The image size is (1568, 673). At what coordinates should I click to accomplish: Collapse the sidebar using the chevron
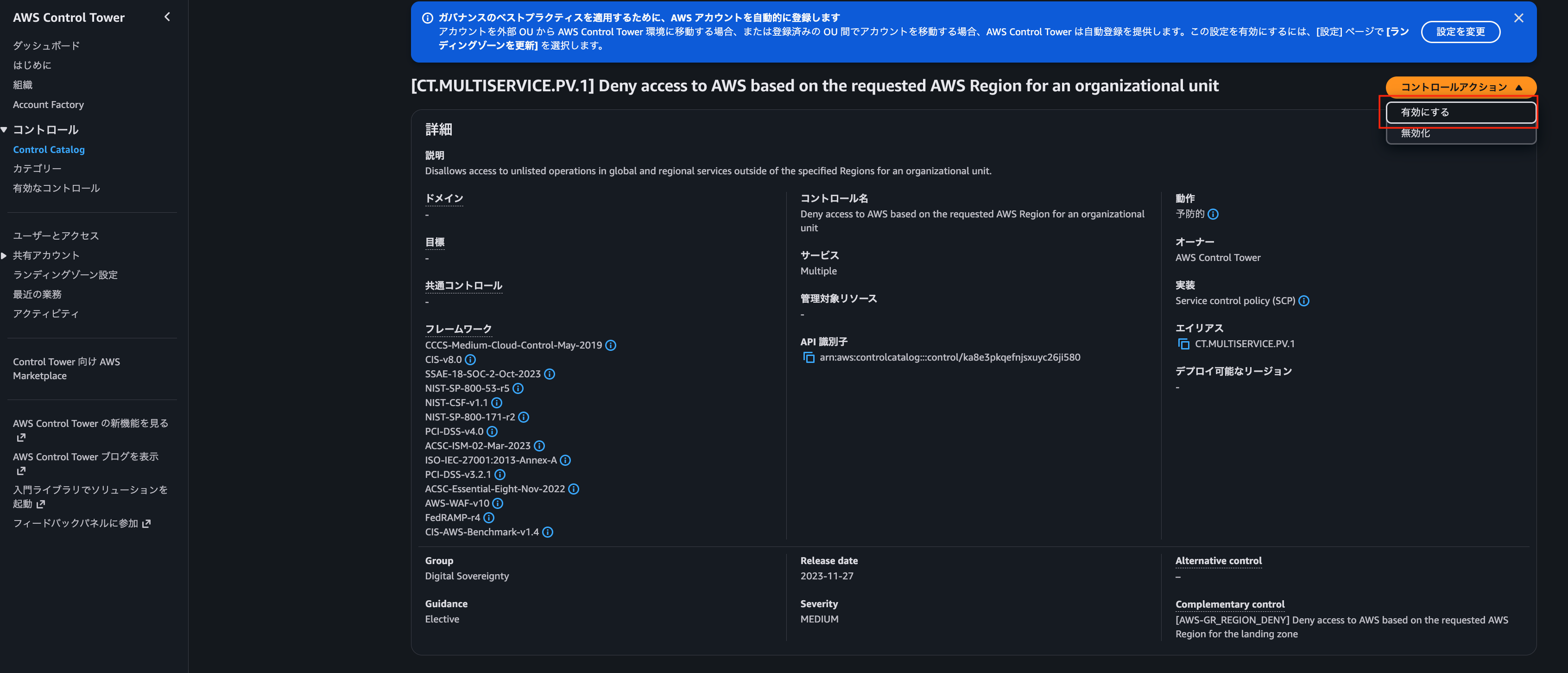pos(167,17)
